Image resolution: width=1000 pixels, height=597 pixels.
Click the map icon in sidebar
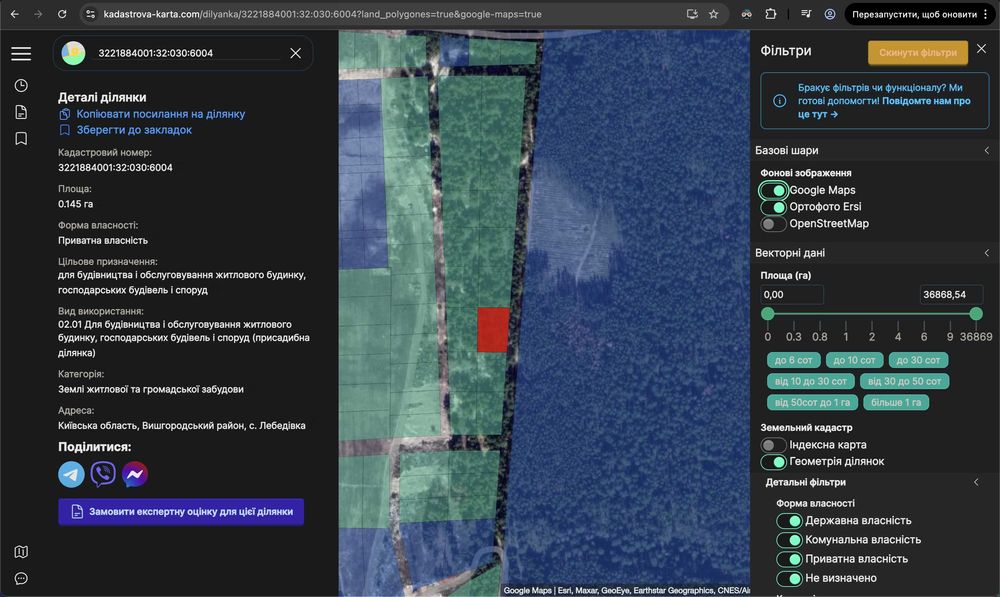pos(21,552)
